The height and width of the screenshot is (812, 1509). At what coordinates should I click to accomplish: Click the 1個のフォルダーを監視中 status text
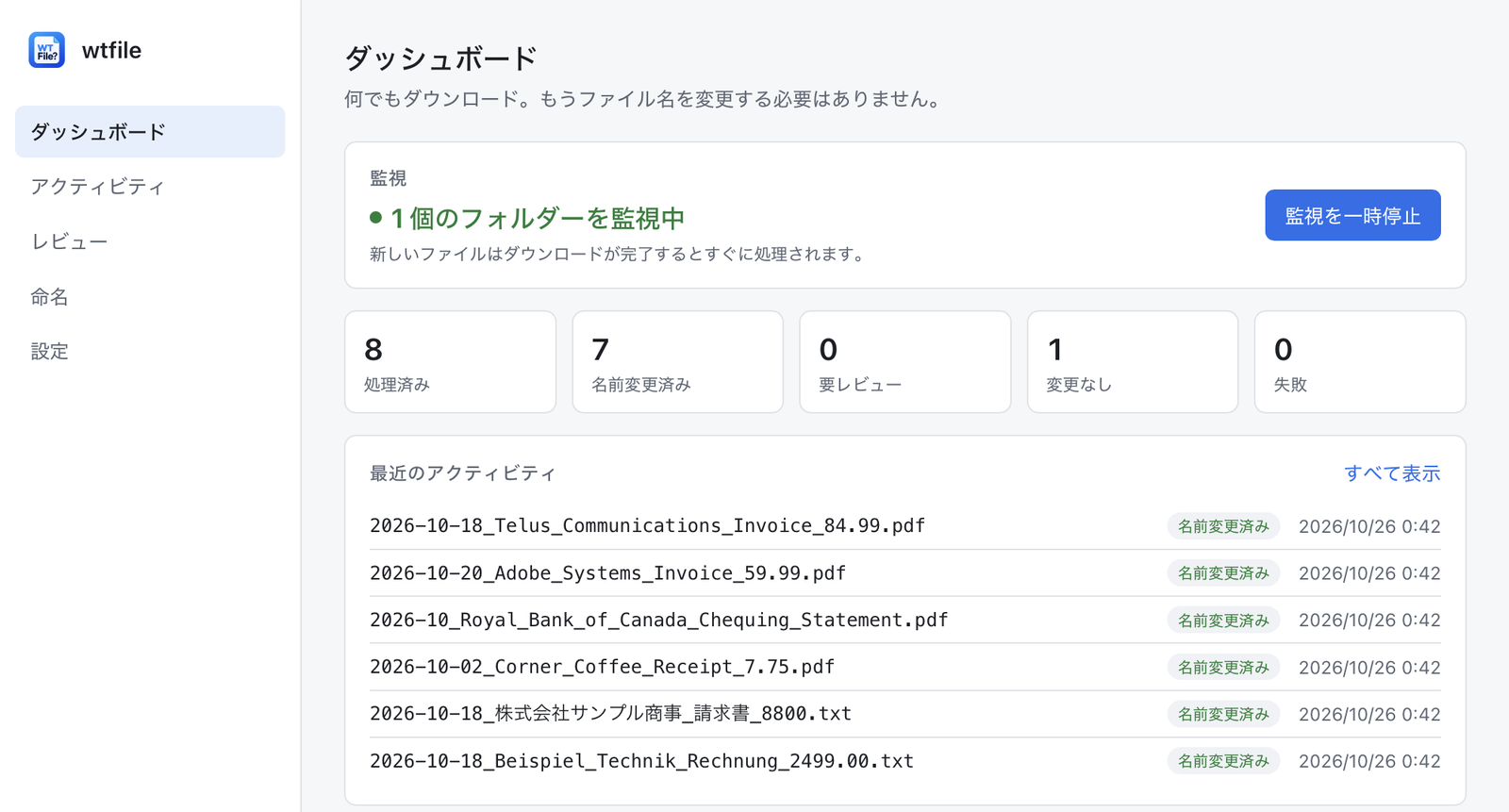click(x=538, y=219)
